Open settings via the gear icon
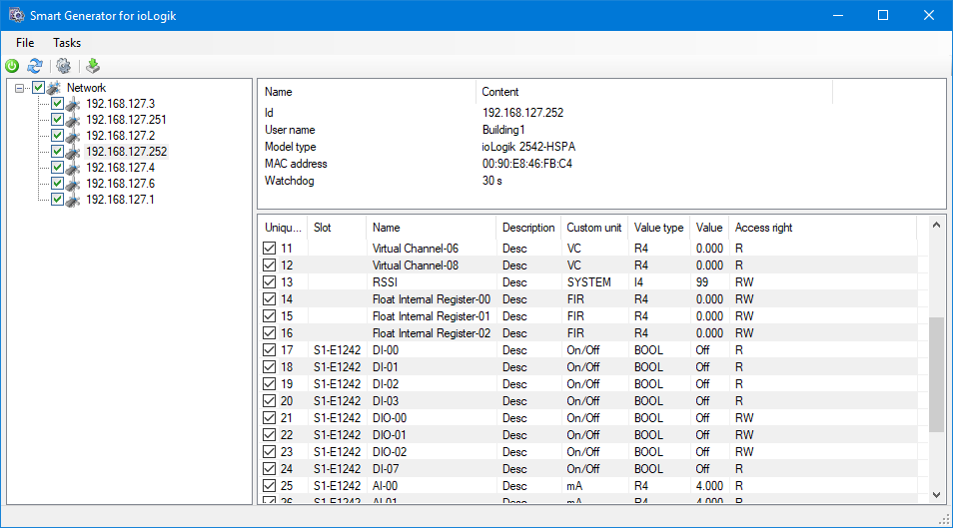 point(64,66)
